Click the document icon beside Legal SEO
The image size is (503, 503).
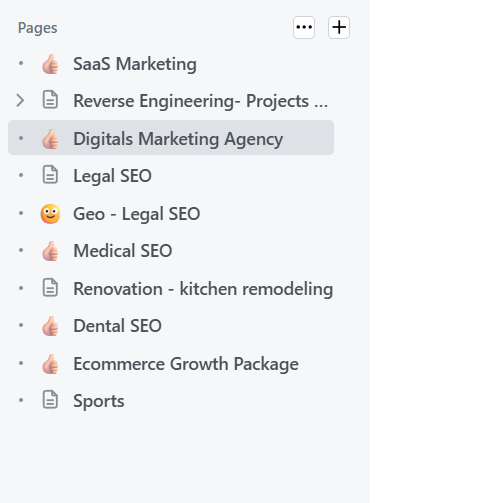50,175
